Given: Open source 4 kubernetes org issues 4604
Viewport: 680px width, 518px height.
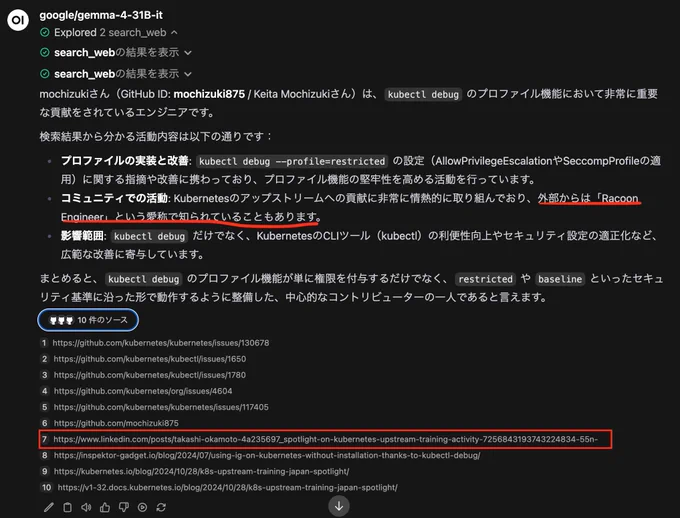Looking at the screenshot, I should (143, 391).
